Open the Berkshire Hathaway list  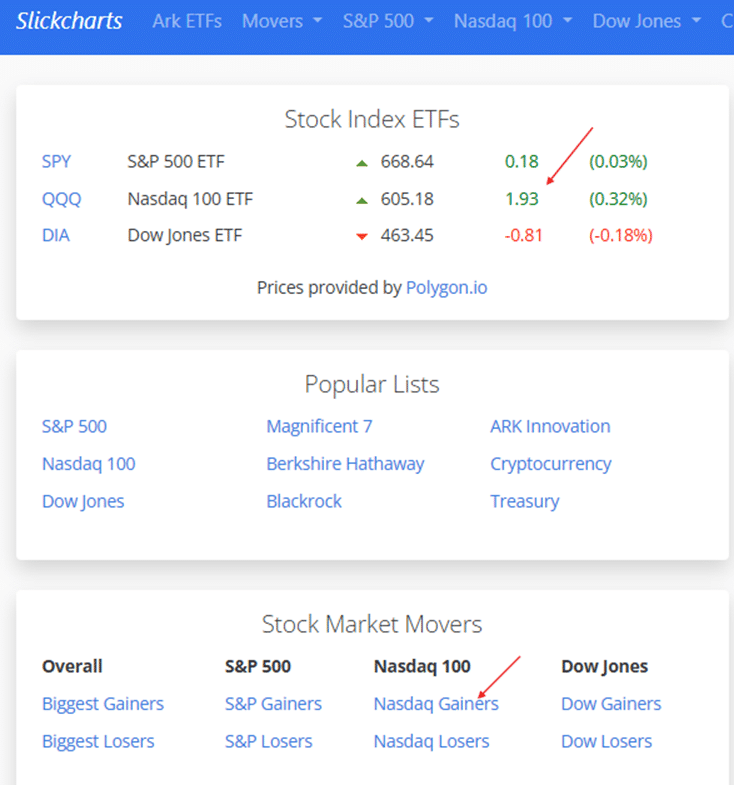coord(345,464)
